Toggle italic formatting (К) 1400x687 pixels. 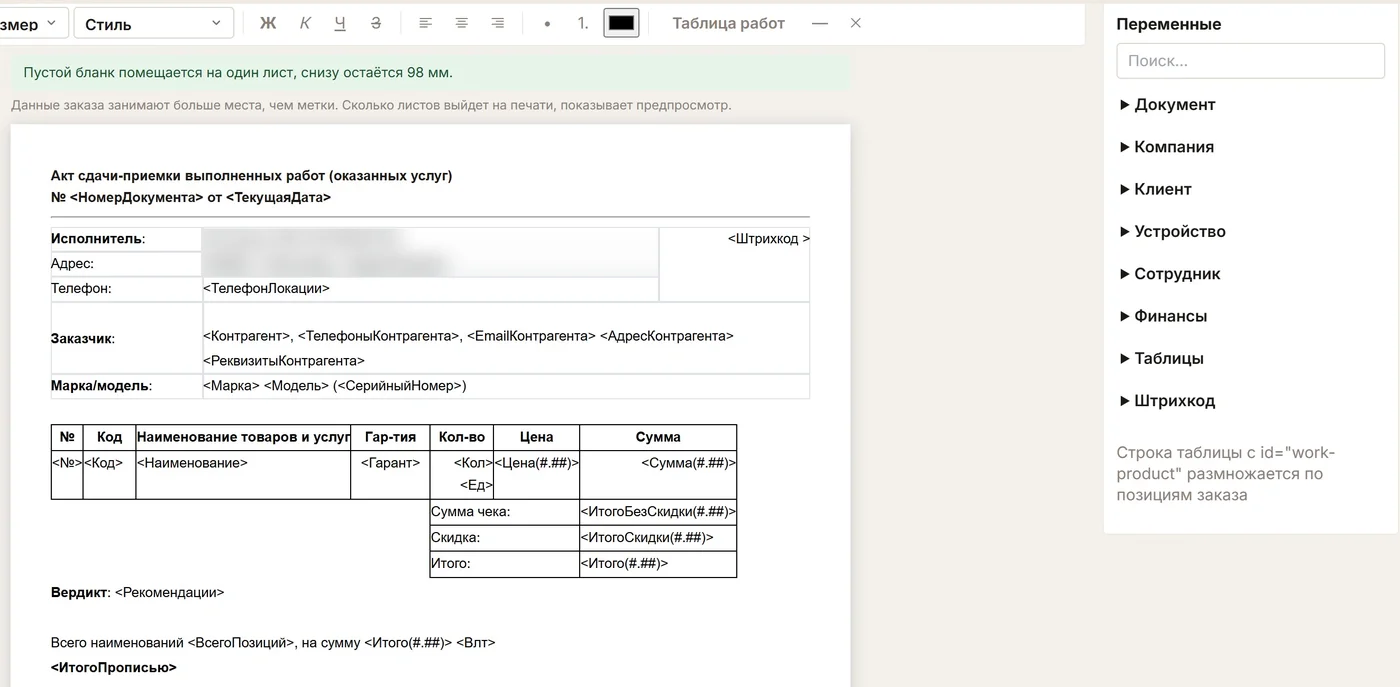pos(305,23)
